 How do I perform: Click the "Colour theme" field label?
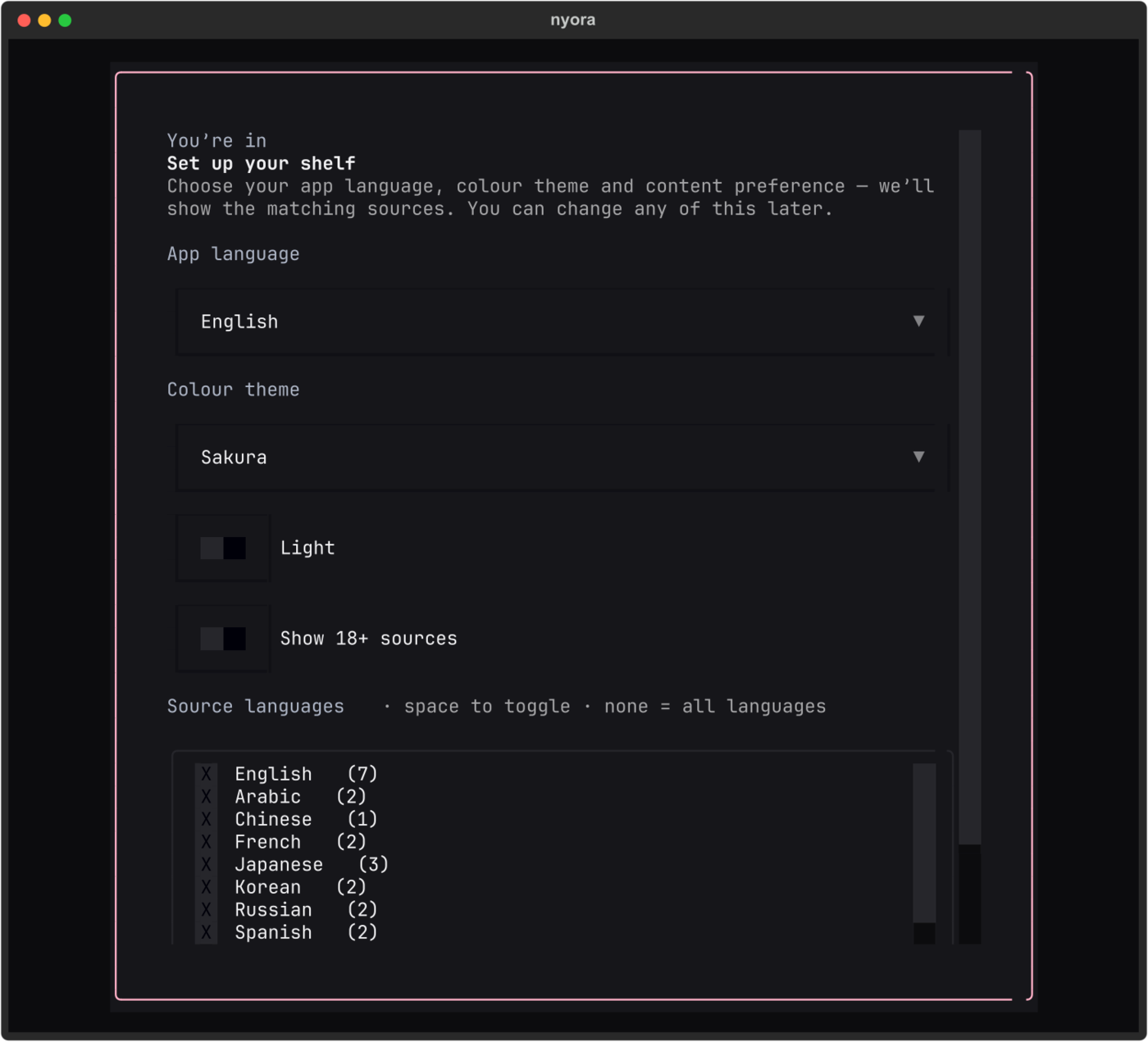click(234, 389)
